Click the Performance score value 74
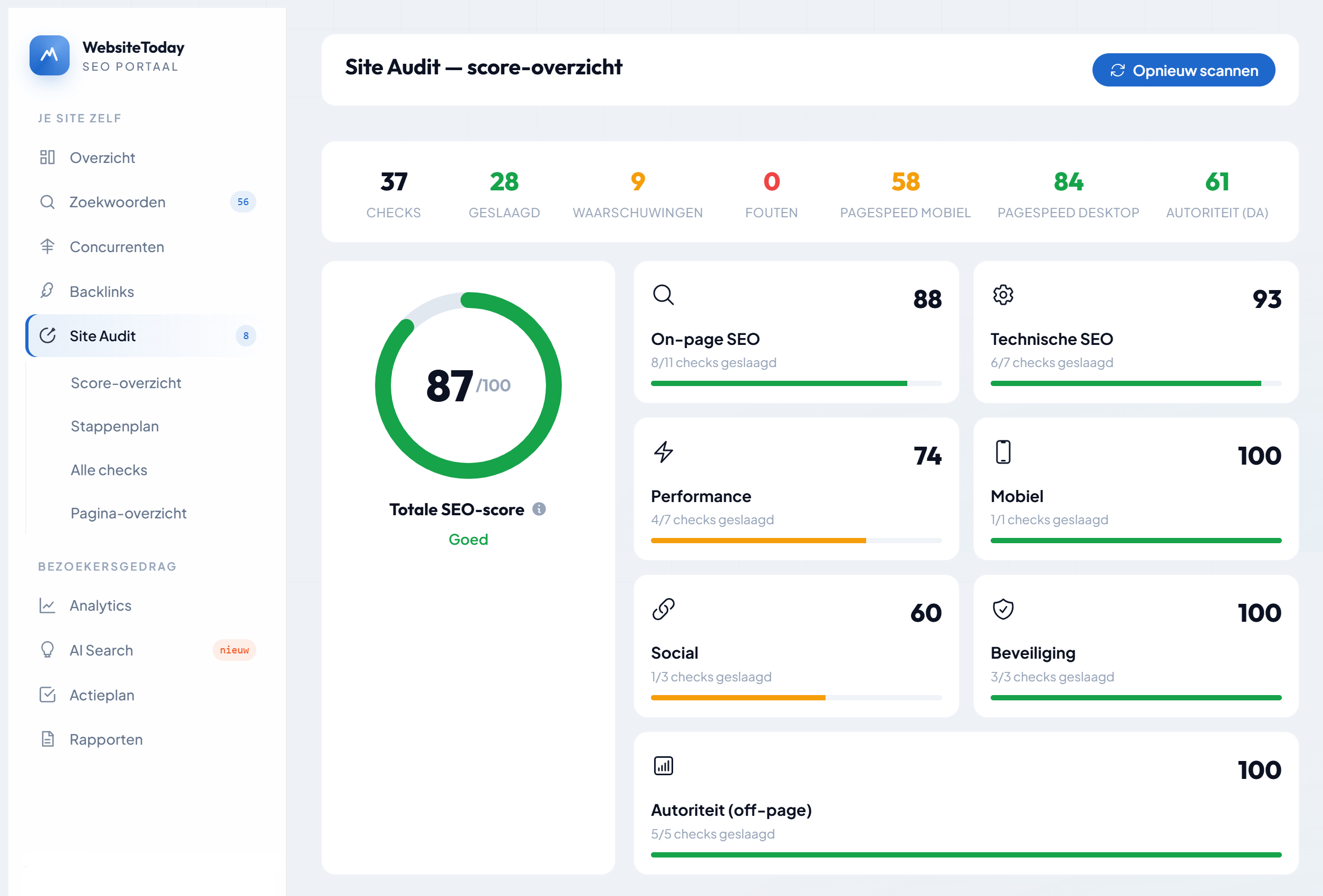Image resolution: width=1323 pixels, height=896 pixels. click(927, 456)
